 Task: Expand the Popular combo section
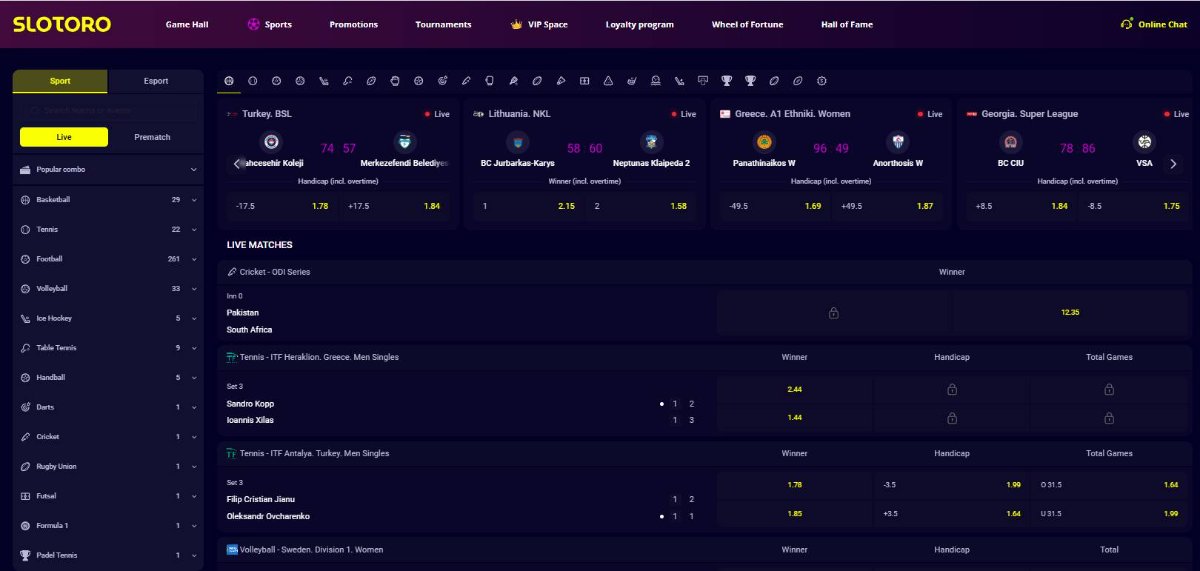tap(193, 170)
